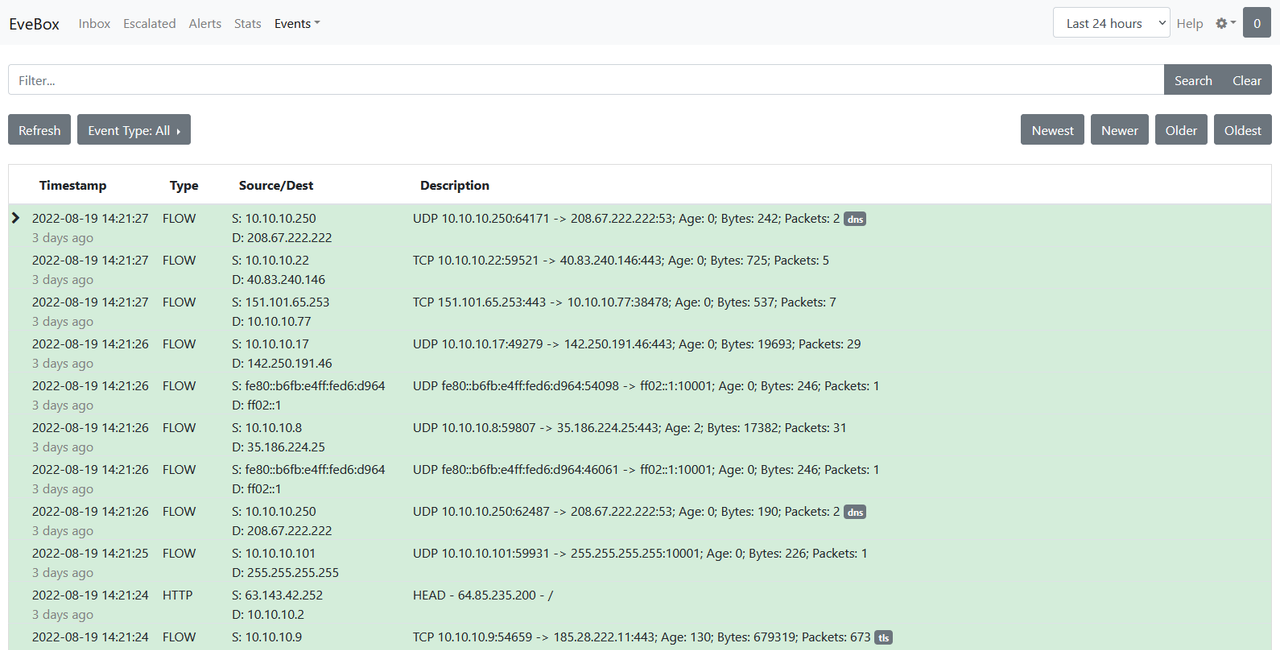Open UDP 10.10.10.8:59807 flow description

point(630,428)
